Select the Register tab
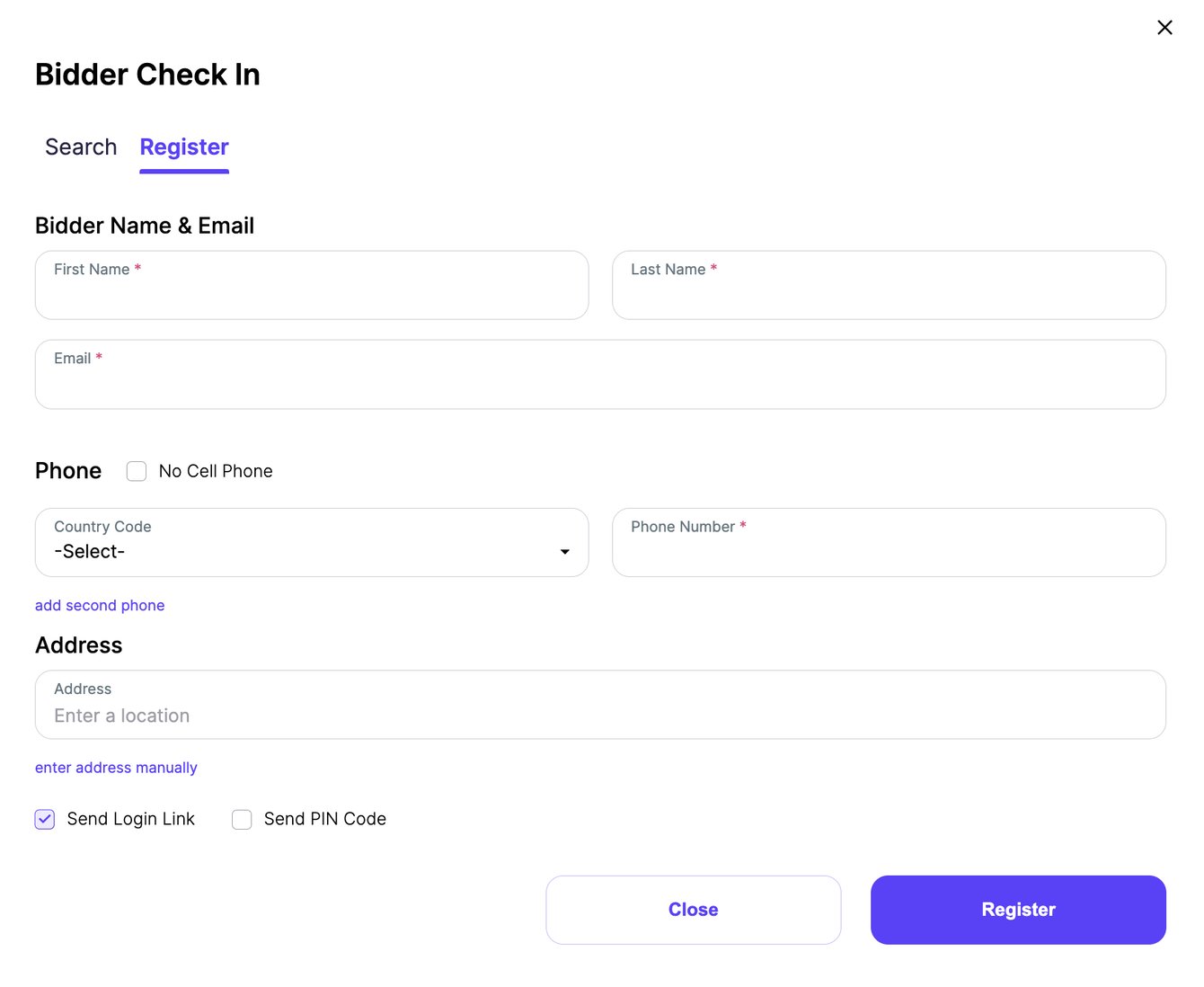This screenshot has width=1204, height=987. tap(183, 147)
